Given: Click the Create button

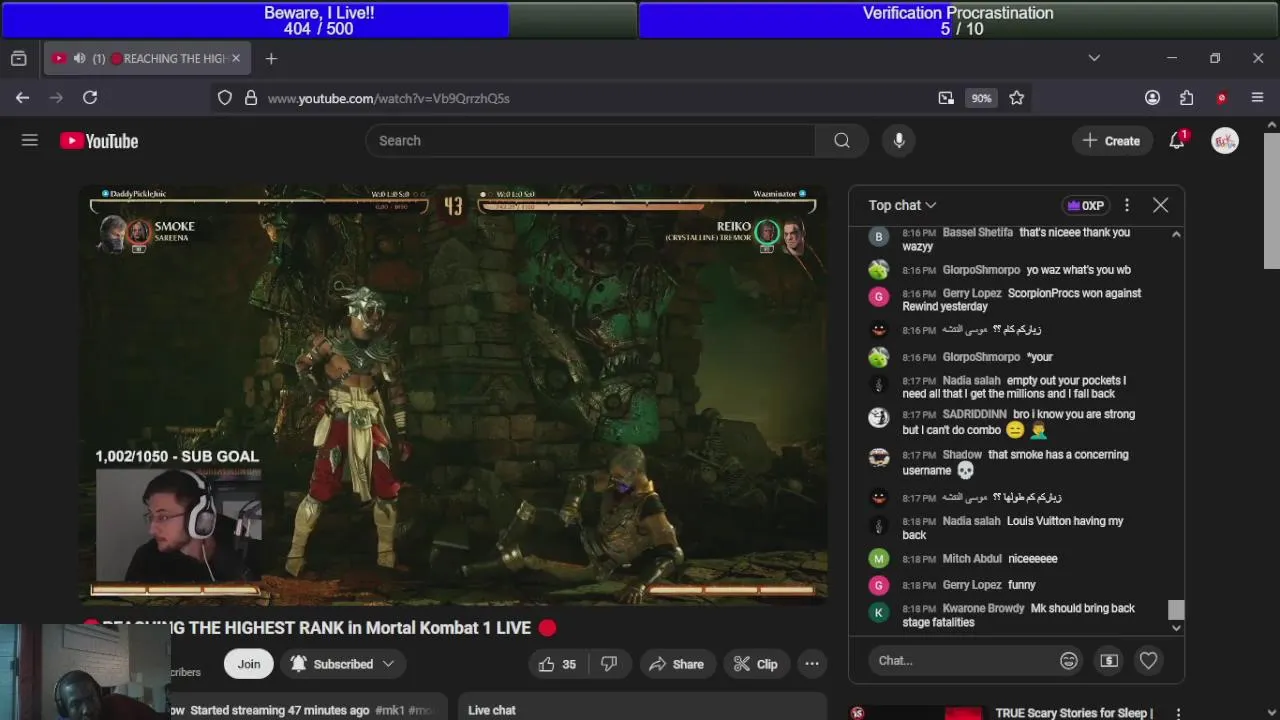Looking at the screenshot, I should [1111, 141].
